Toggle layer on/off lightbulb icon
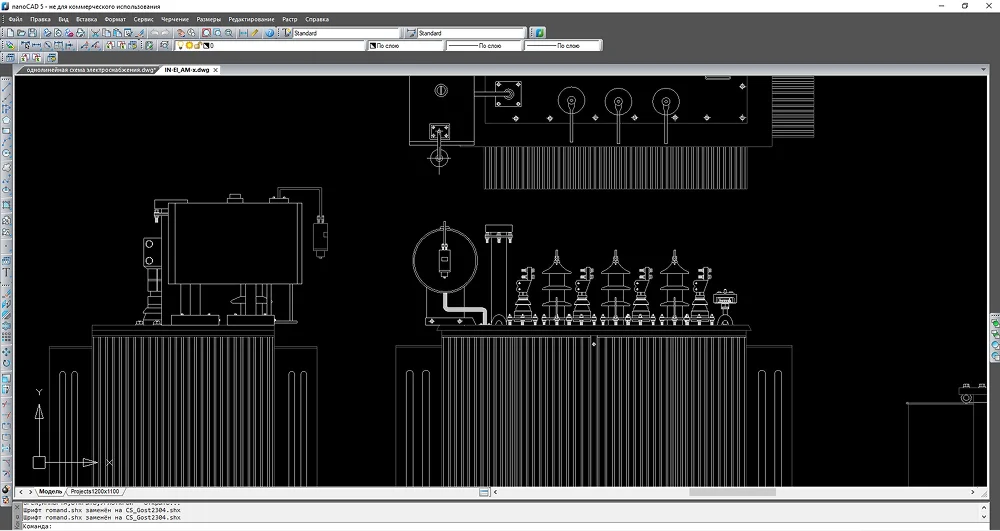 click(180, 46)
